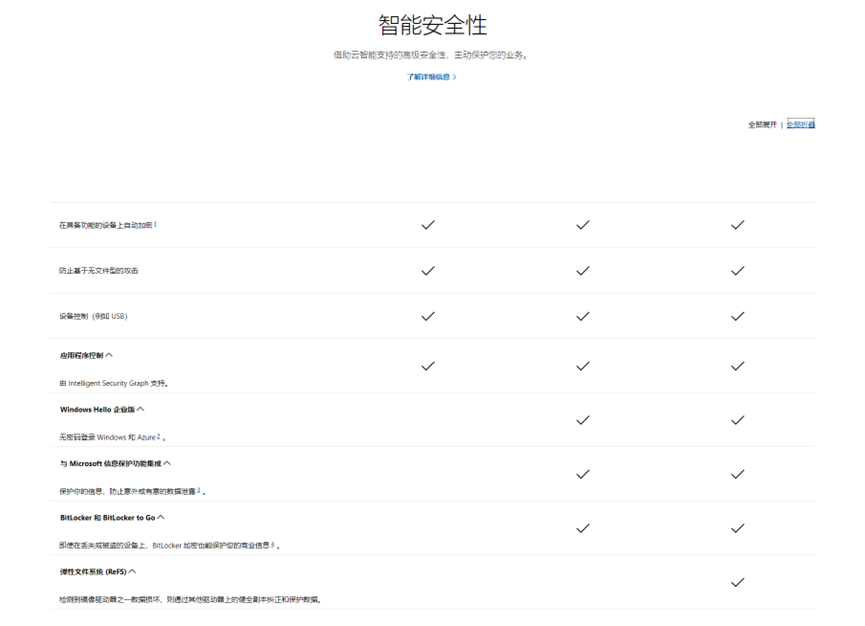
Task: Select the 设备控制 (例如 USB) row label
Action: [x=93, y=317]
